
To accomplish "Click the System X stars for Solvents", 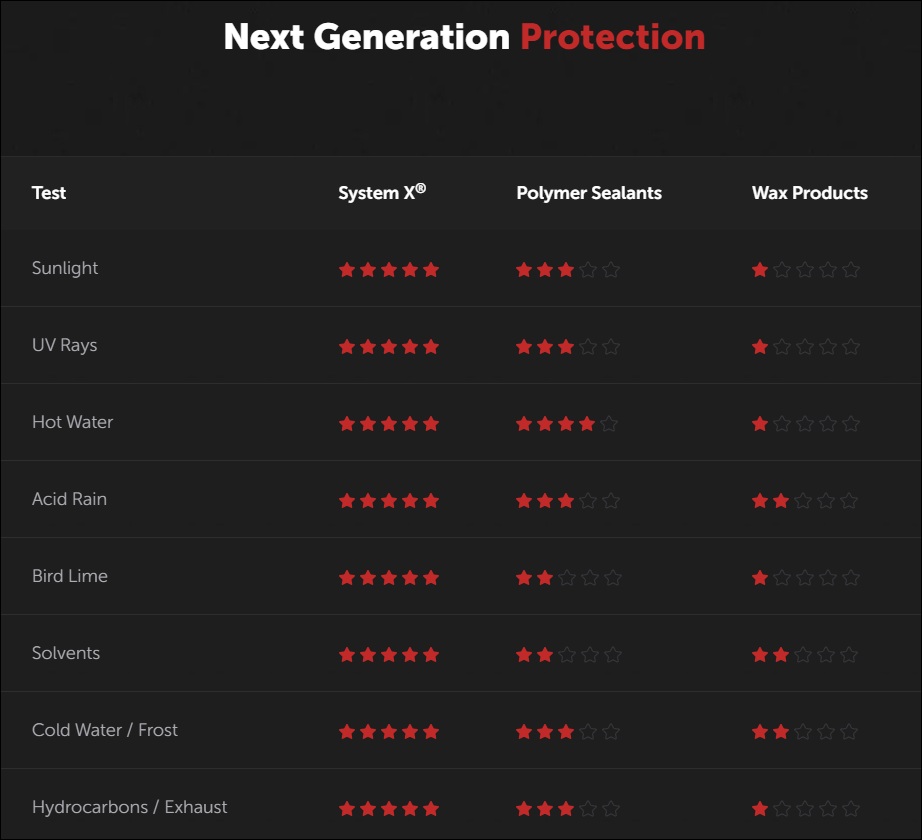I will click(389, 654).
